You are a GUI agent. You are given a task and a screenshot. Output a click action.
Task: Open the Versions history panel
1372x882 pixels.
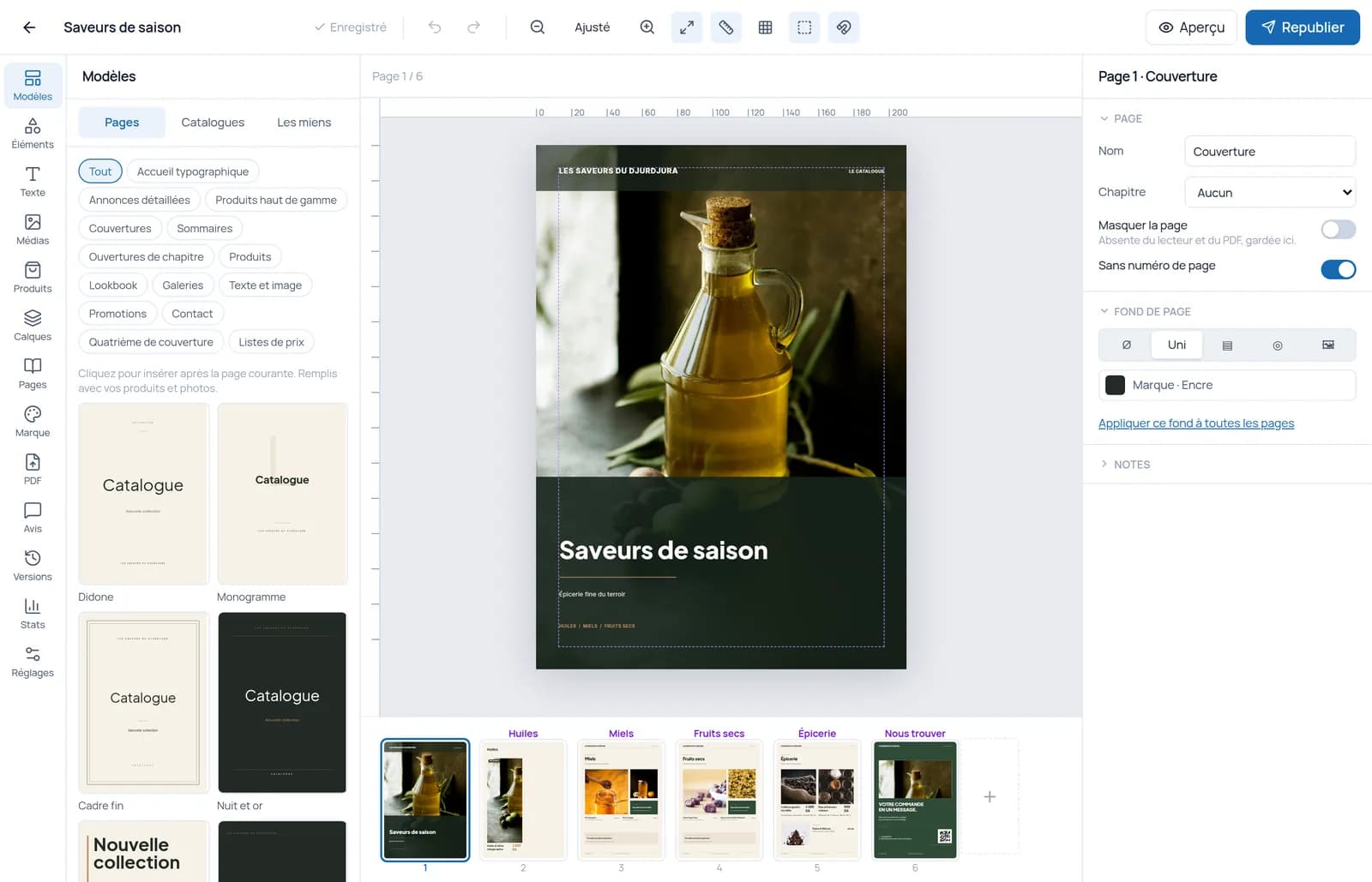[33, 566]
